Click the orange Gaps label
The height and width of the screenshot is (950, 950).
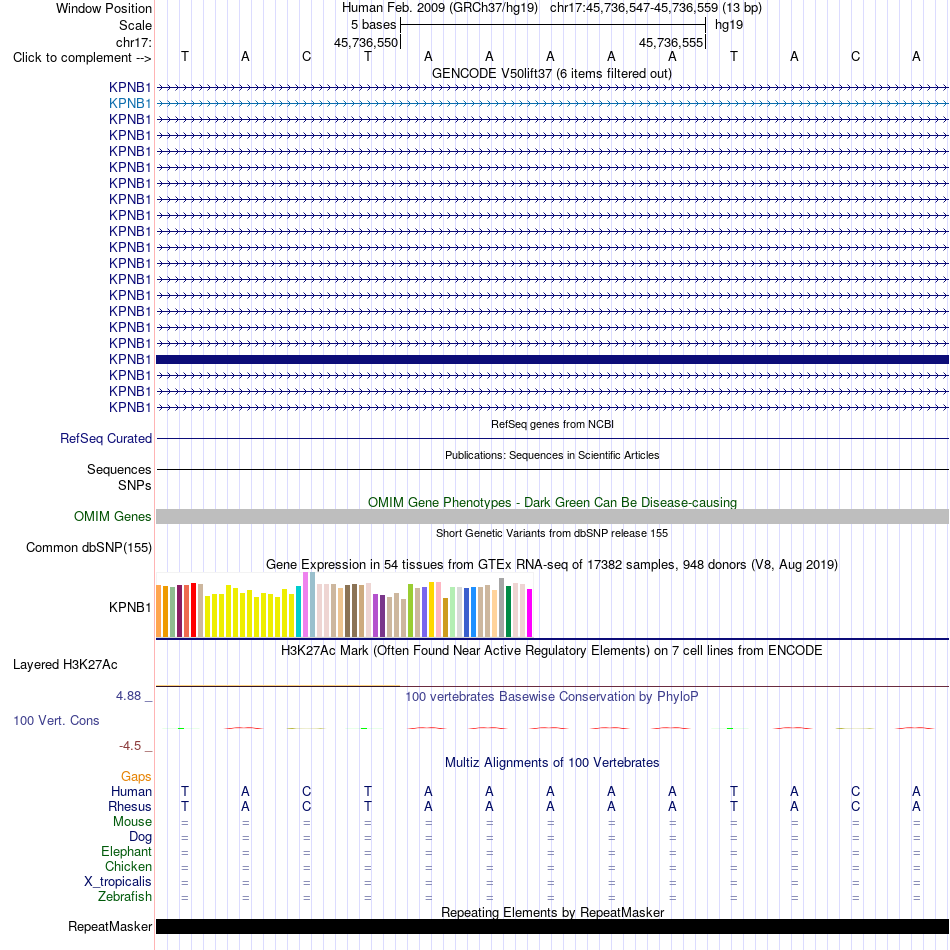pos(136,777)
